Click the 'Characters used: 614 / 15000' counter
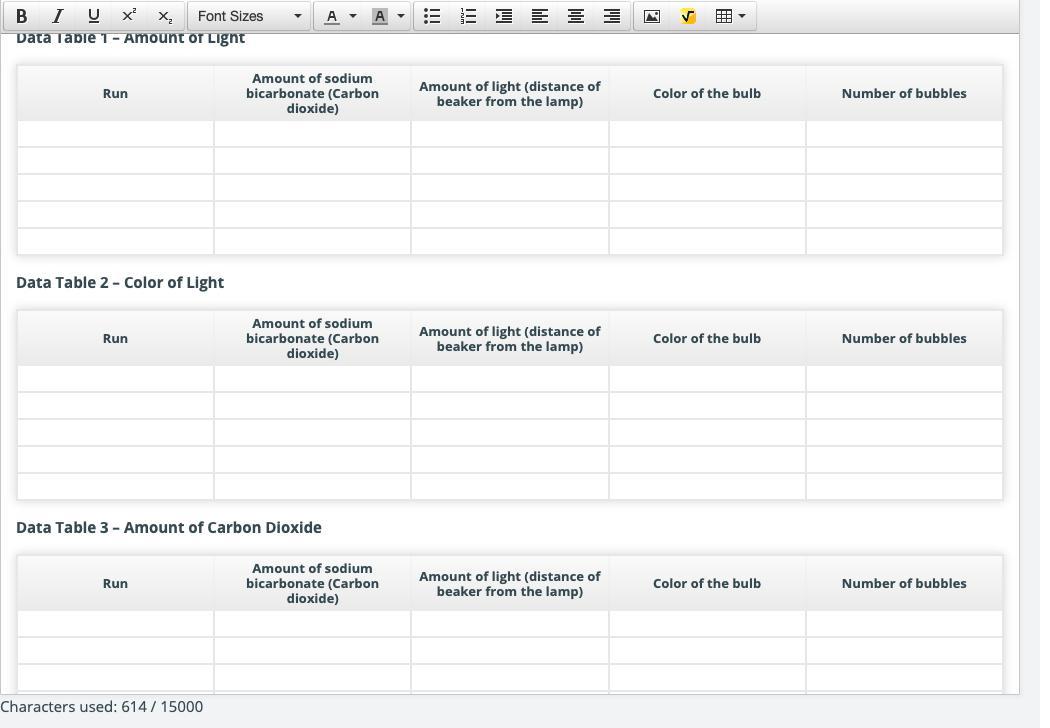The width and height of the screenshot is (1050, 728). click(x=102, y=707)
